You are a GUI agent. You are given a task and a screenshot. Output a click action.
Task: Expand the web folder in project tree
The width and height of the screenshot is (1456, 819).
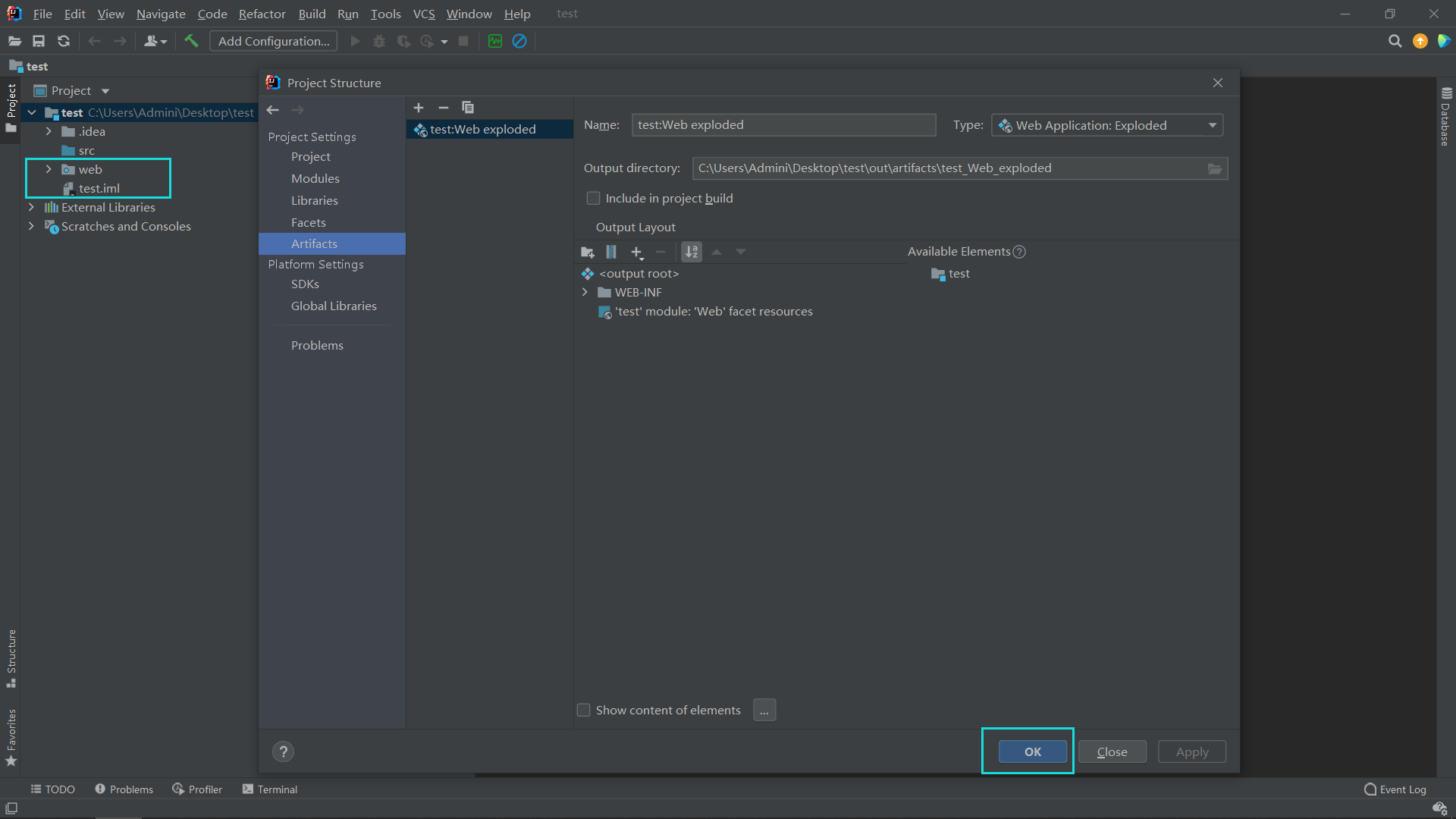pos(49,169)
